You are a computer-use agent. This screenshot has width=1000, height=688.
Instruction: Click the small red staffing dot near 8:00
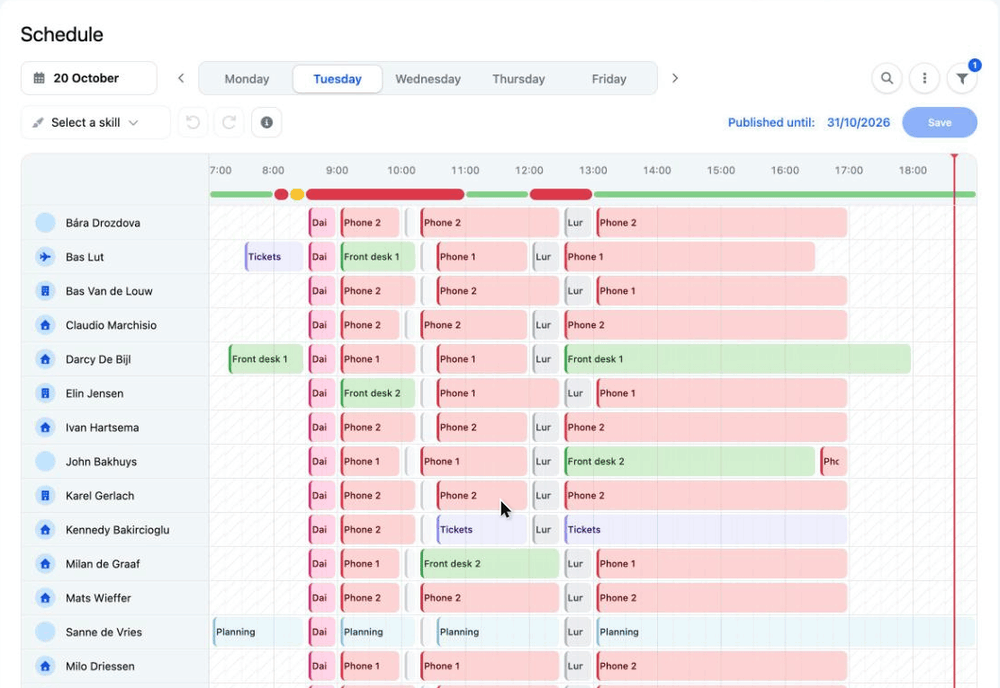(281, 194)
